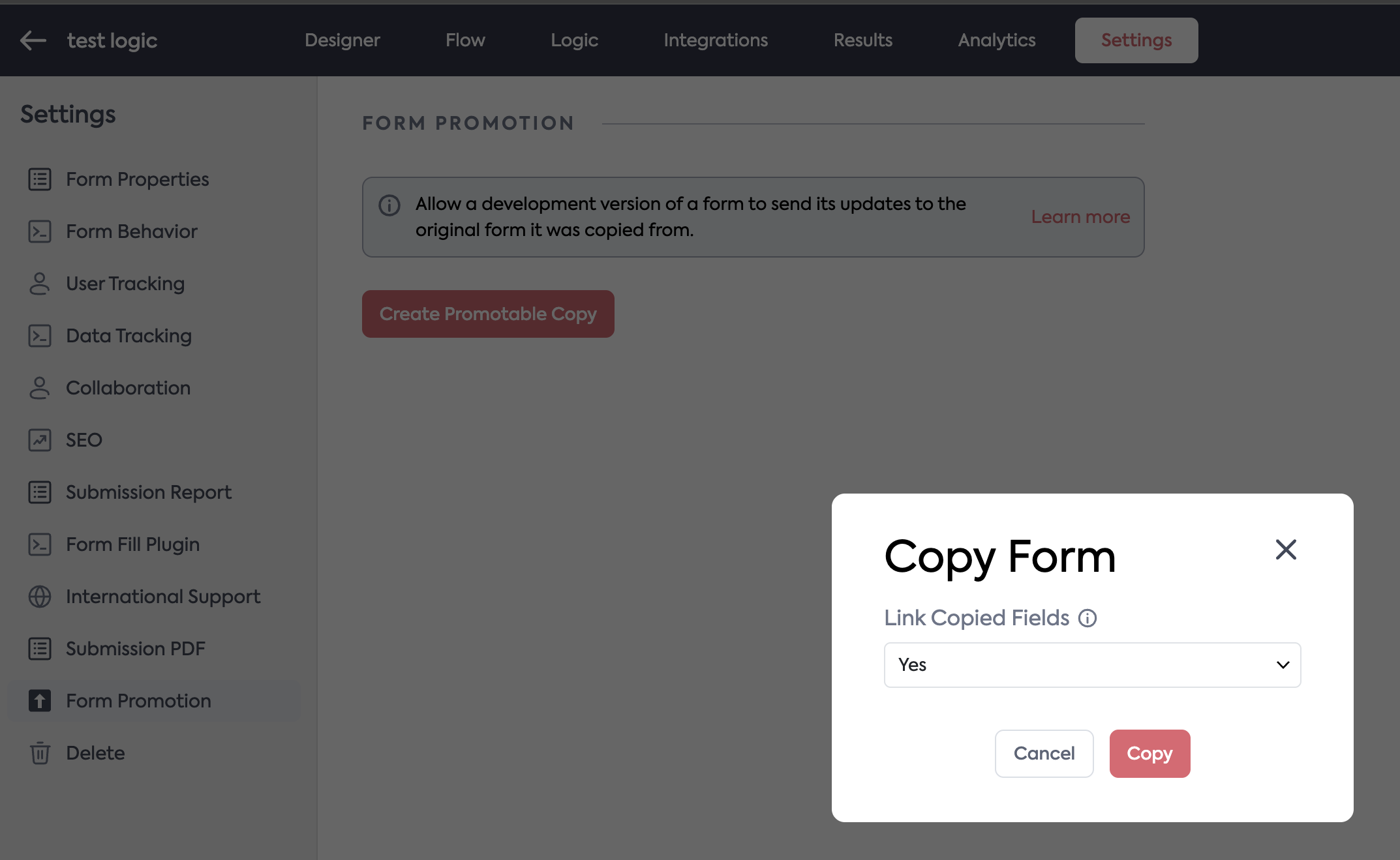Click the back arrow icon

(x=33, y=40)
